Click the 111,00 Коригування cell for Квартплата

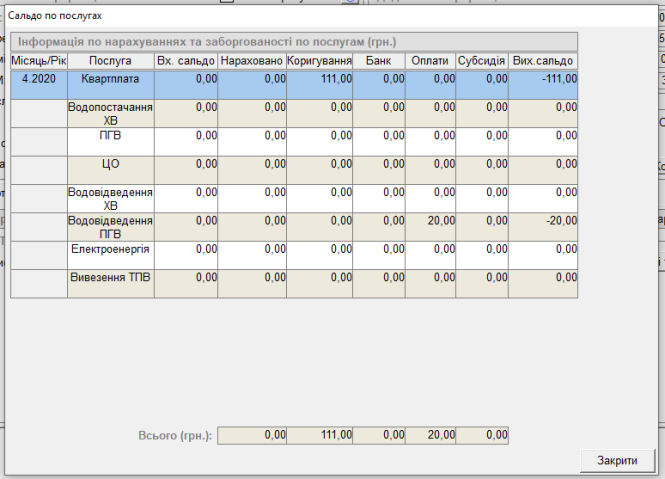320,79
